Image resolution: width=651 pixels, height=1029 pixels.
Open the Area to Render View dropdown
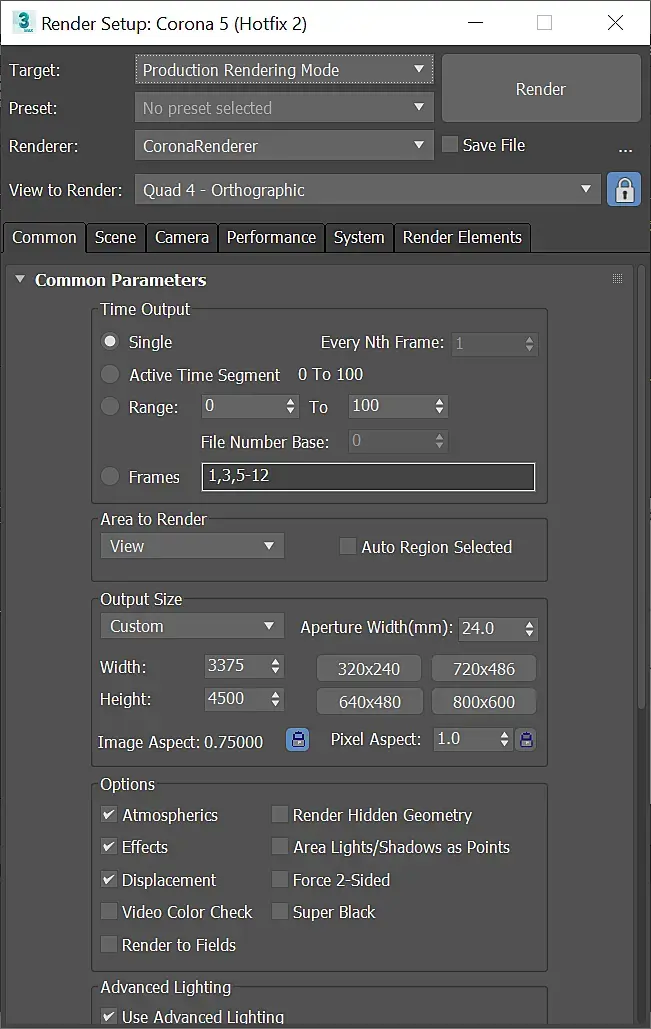pyautogui.click(x=192, y=546)
